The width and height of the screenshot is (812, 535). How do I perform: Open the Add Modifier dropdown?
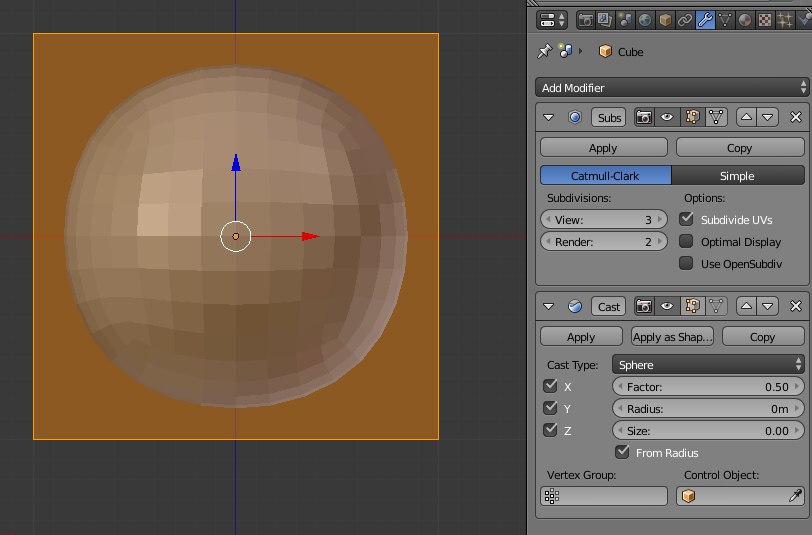click(x=669, y=88)
